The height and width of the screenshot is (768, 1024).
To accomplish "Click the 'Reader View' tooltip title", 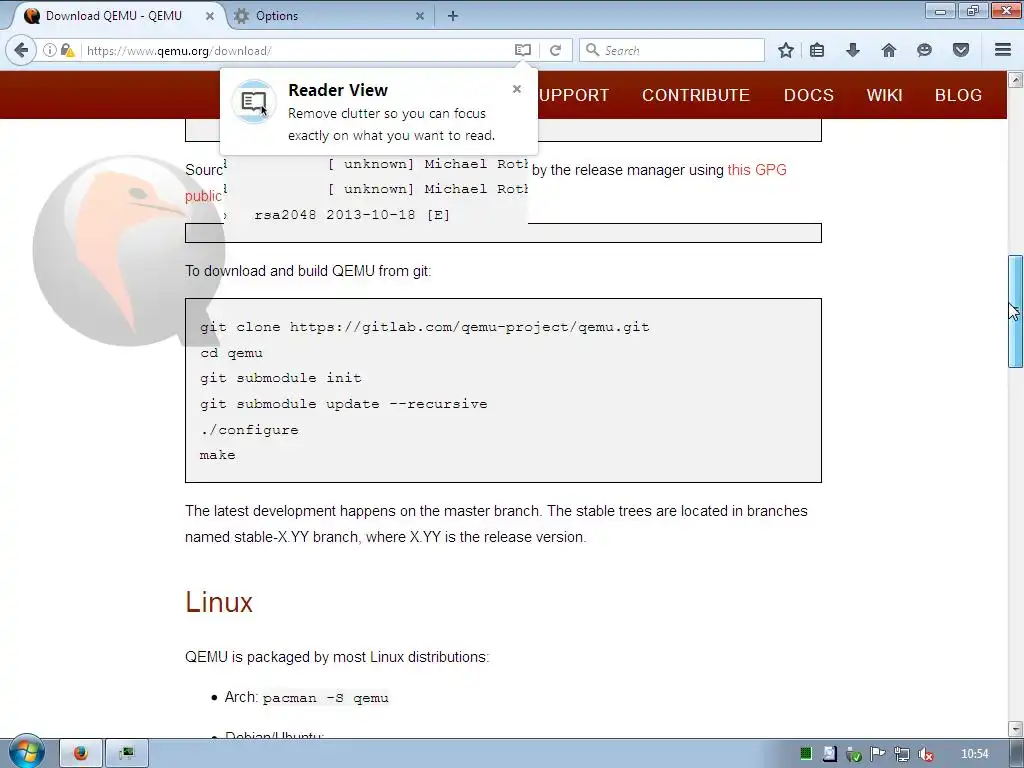I will pyautogui.click(x=338, y=90).
